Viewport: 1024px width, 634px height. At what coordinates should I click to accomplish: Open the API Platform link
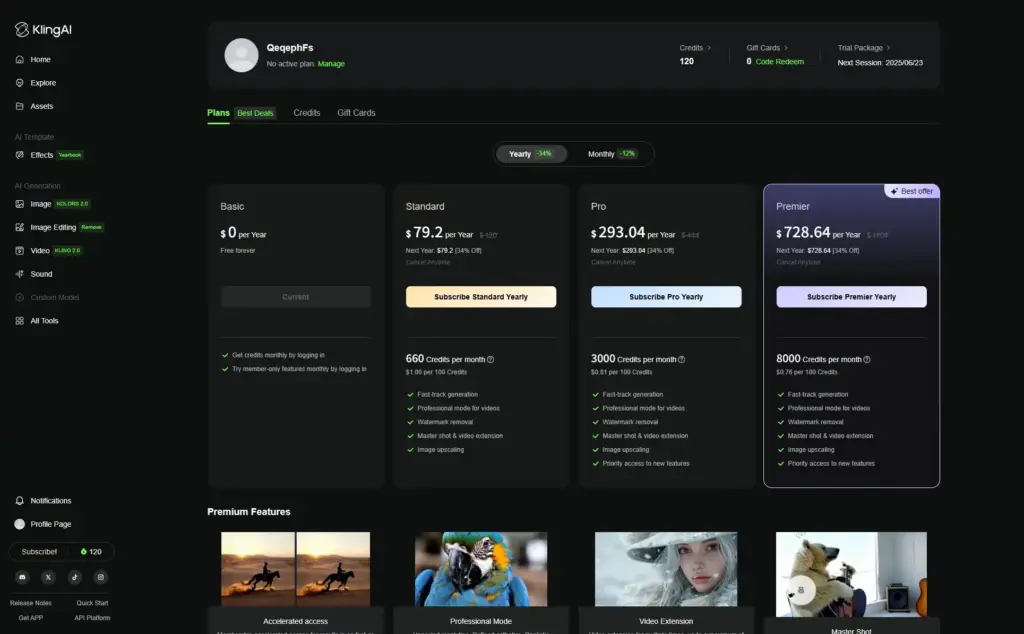pyautogui.click(x=92, y=618)
